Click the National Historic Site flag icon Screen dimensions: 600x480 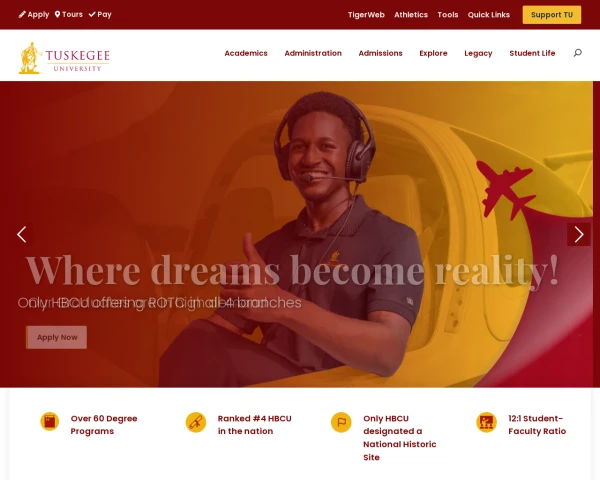pyautogui.click(x=341, y=422)
